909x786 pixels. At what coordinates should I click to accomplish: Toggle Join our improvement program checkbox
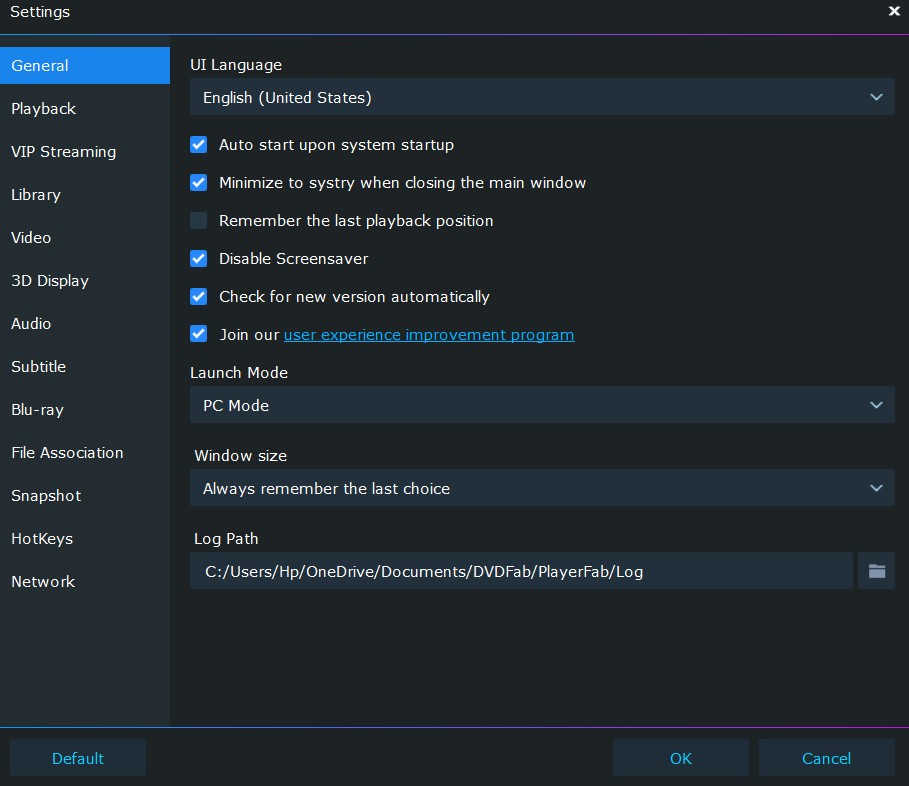198,334
